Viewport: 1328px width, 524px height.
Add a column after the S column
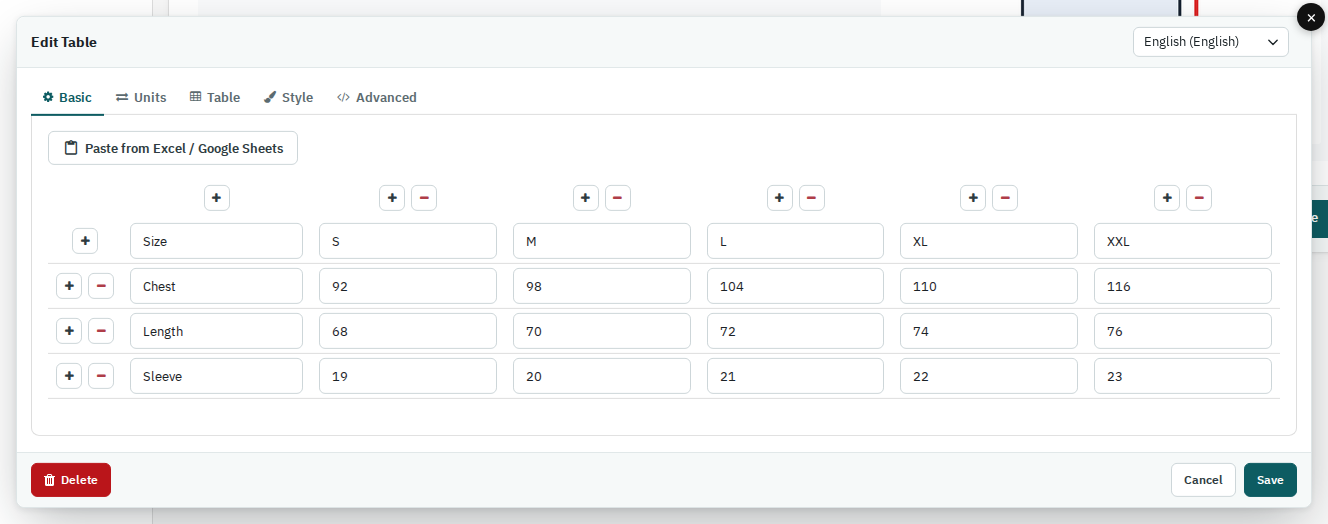(x=392, y=198)
